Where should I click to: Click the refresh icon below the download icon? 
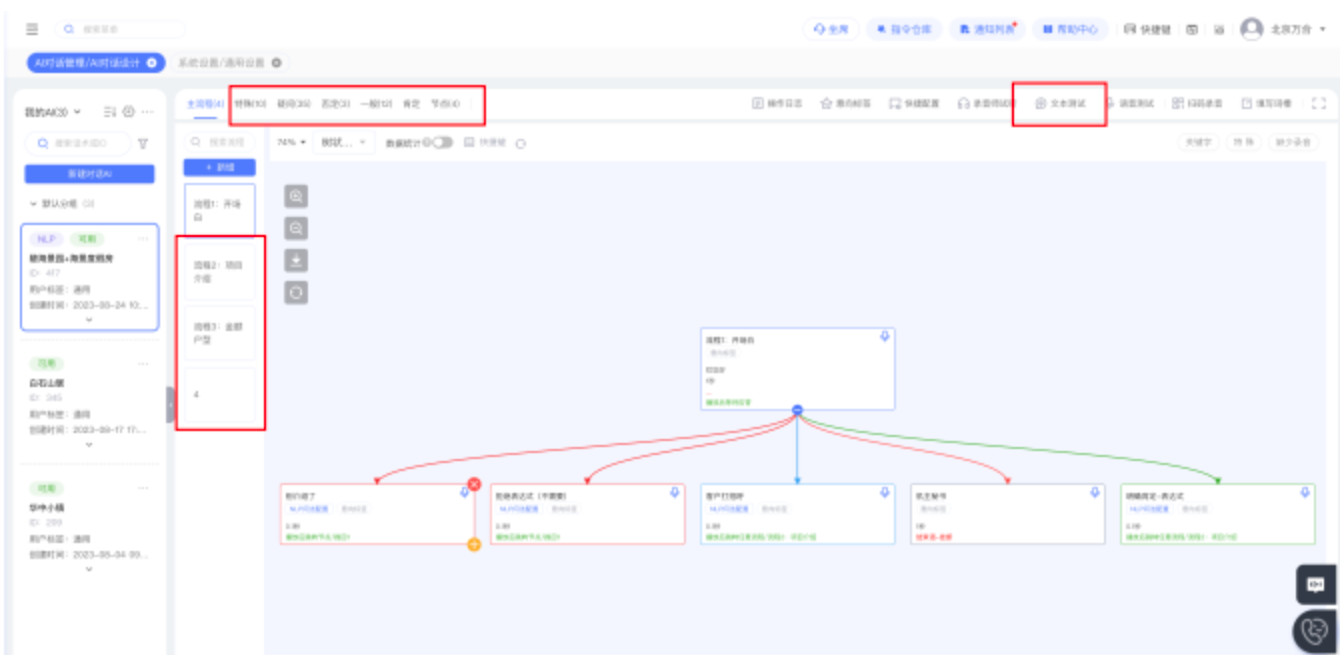tap(296, 293)
